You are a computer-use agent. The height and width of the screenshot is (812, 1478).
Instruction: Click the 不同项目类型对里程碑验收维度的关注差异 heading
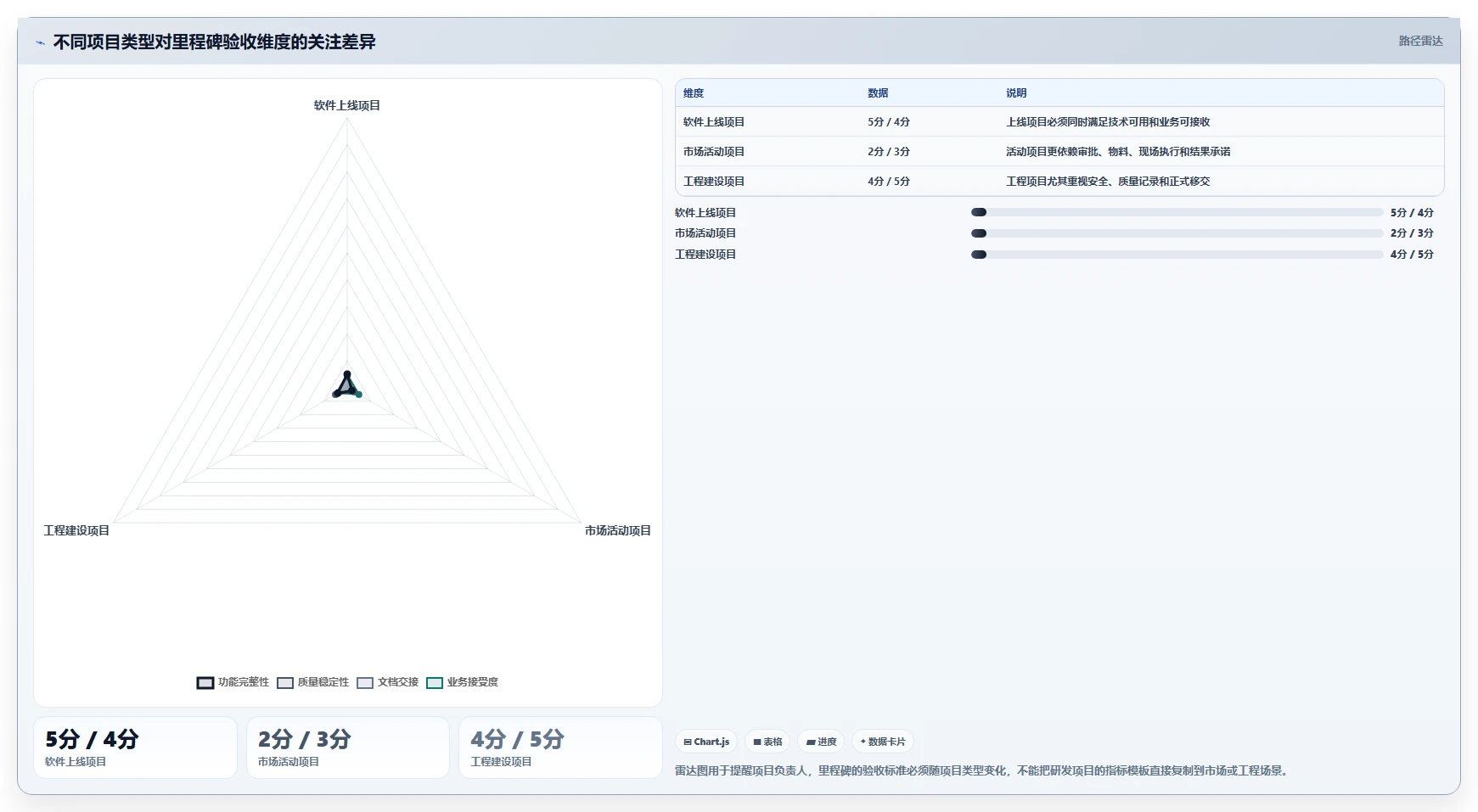[x=215, y=42]
